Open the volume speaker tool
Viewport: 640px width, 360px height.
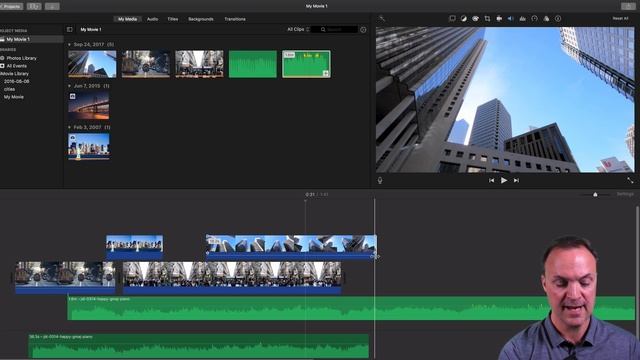click(x=511, y=18)
